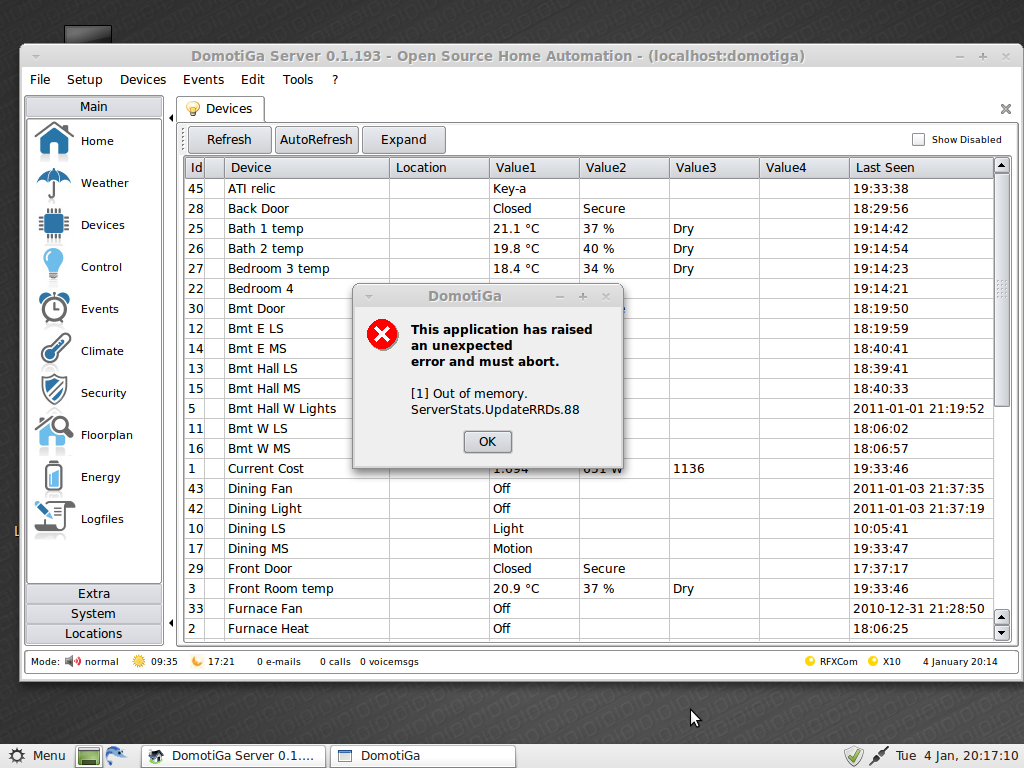This screenshot has width=1024, height=768.
Task: Open the Climate thermometer icon
Action: coord(55,350)
